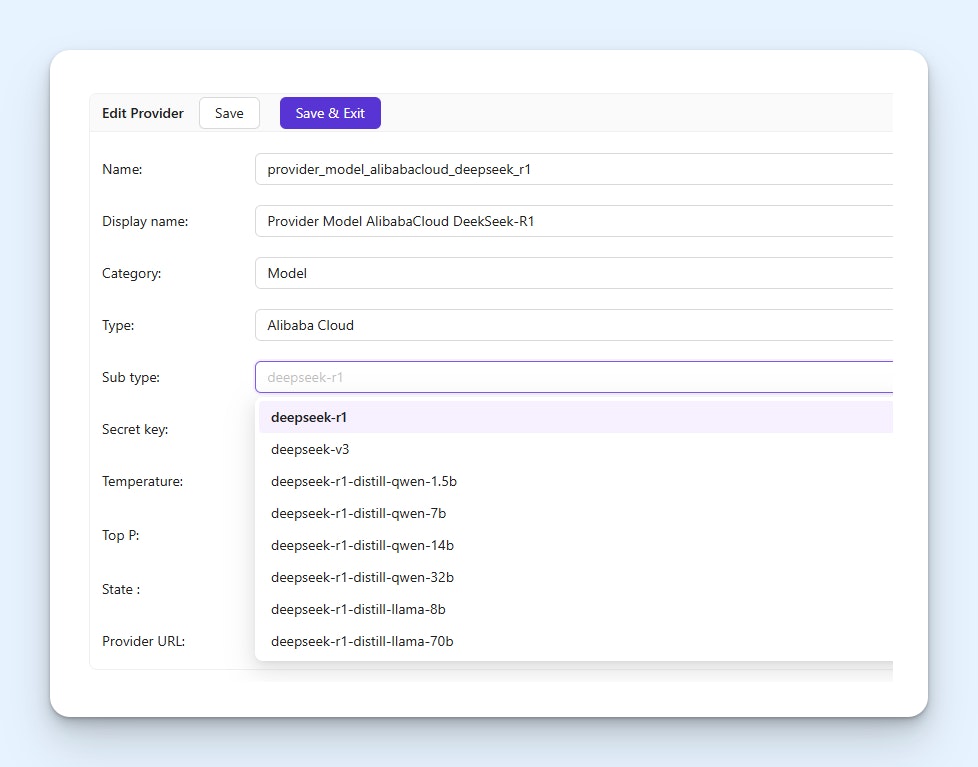Image resolution: width=978 pixels, height=767 pixels.
Task: Choose the deepseek-v3 option
Action: [310, 449]
